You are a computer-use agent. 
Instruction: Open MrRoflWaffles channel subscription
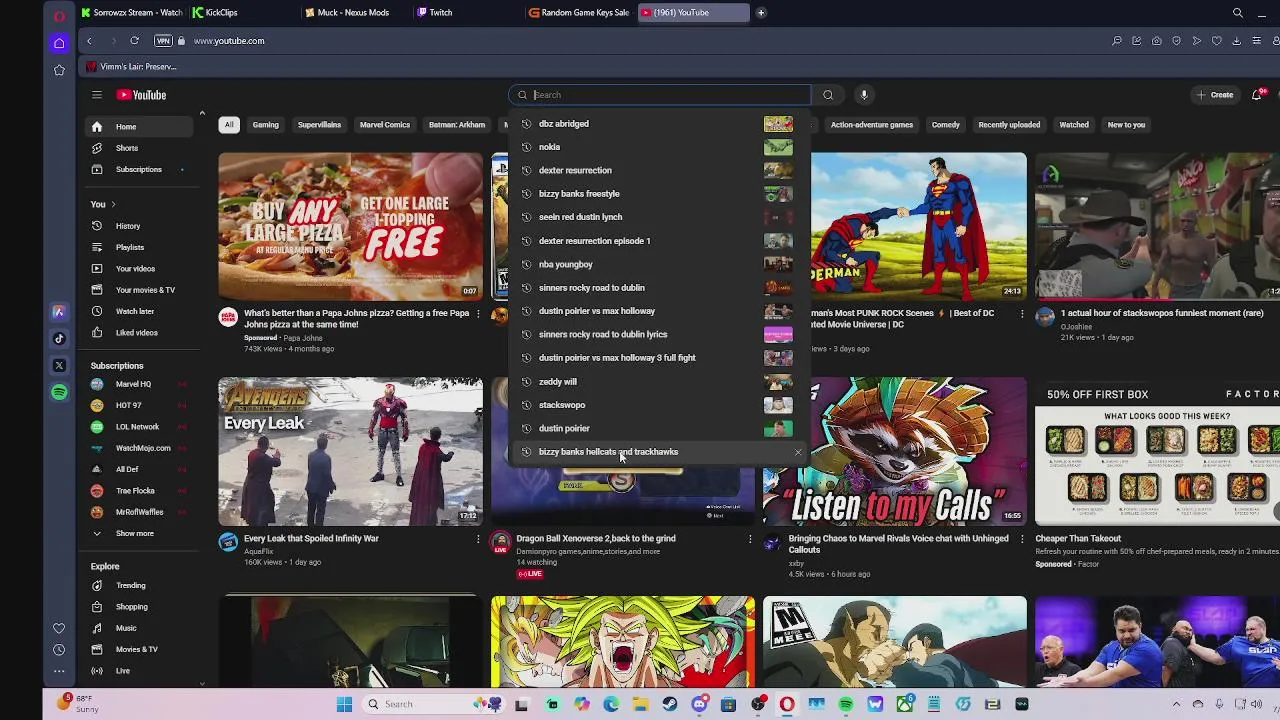139,512
